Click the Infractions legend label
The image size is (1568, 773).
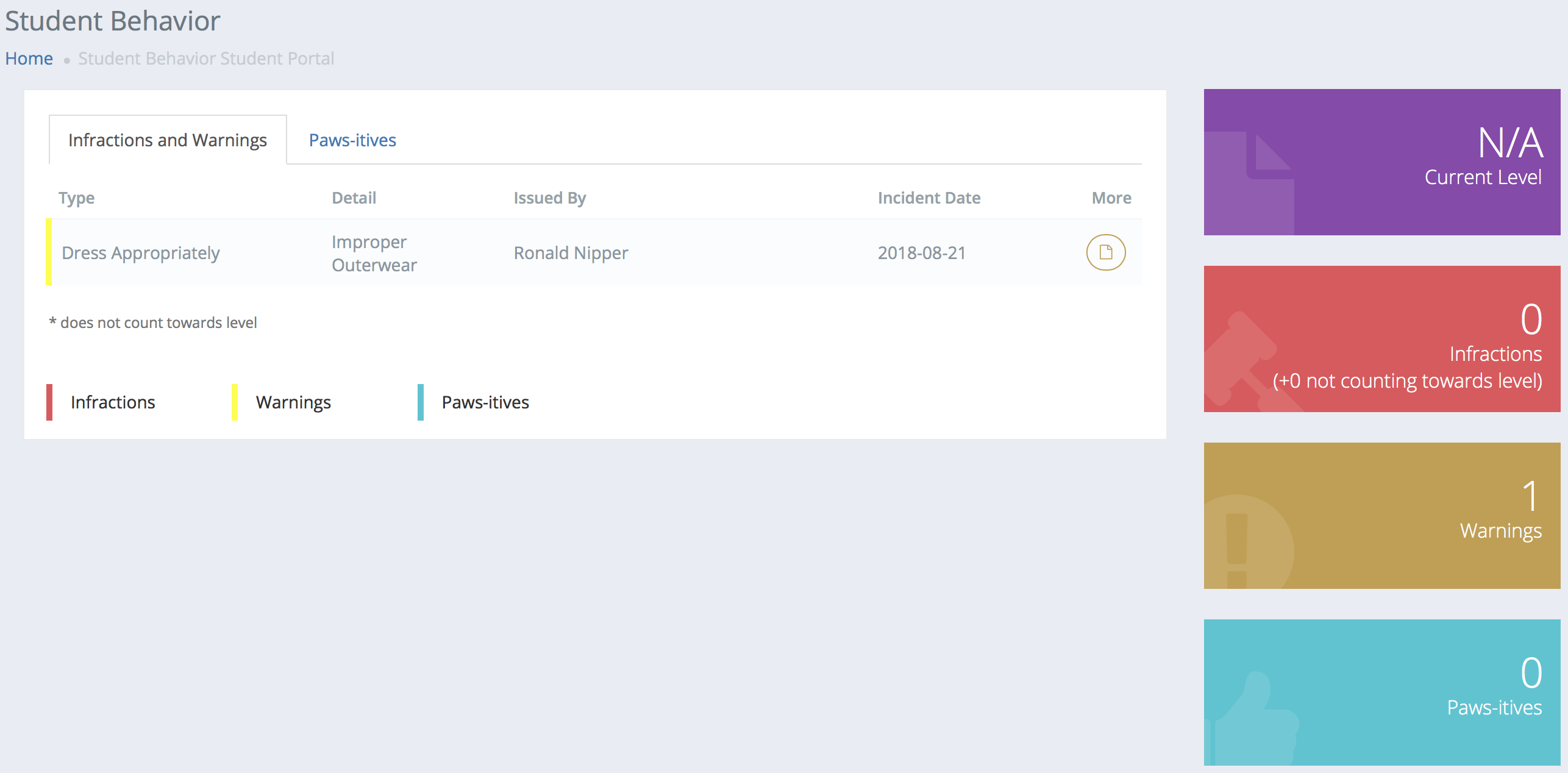(113, 402)
